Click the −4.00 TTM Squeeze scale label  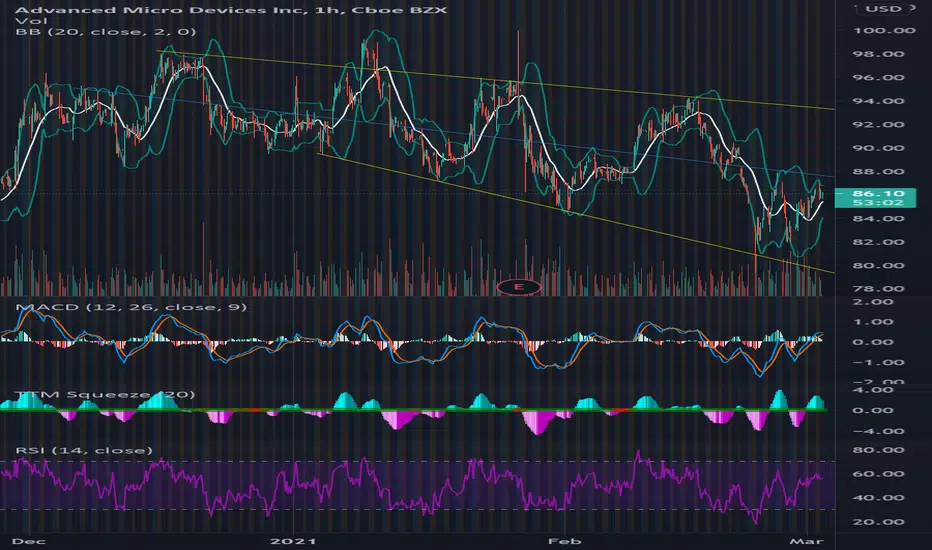(x=878, y=431)
